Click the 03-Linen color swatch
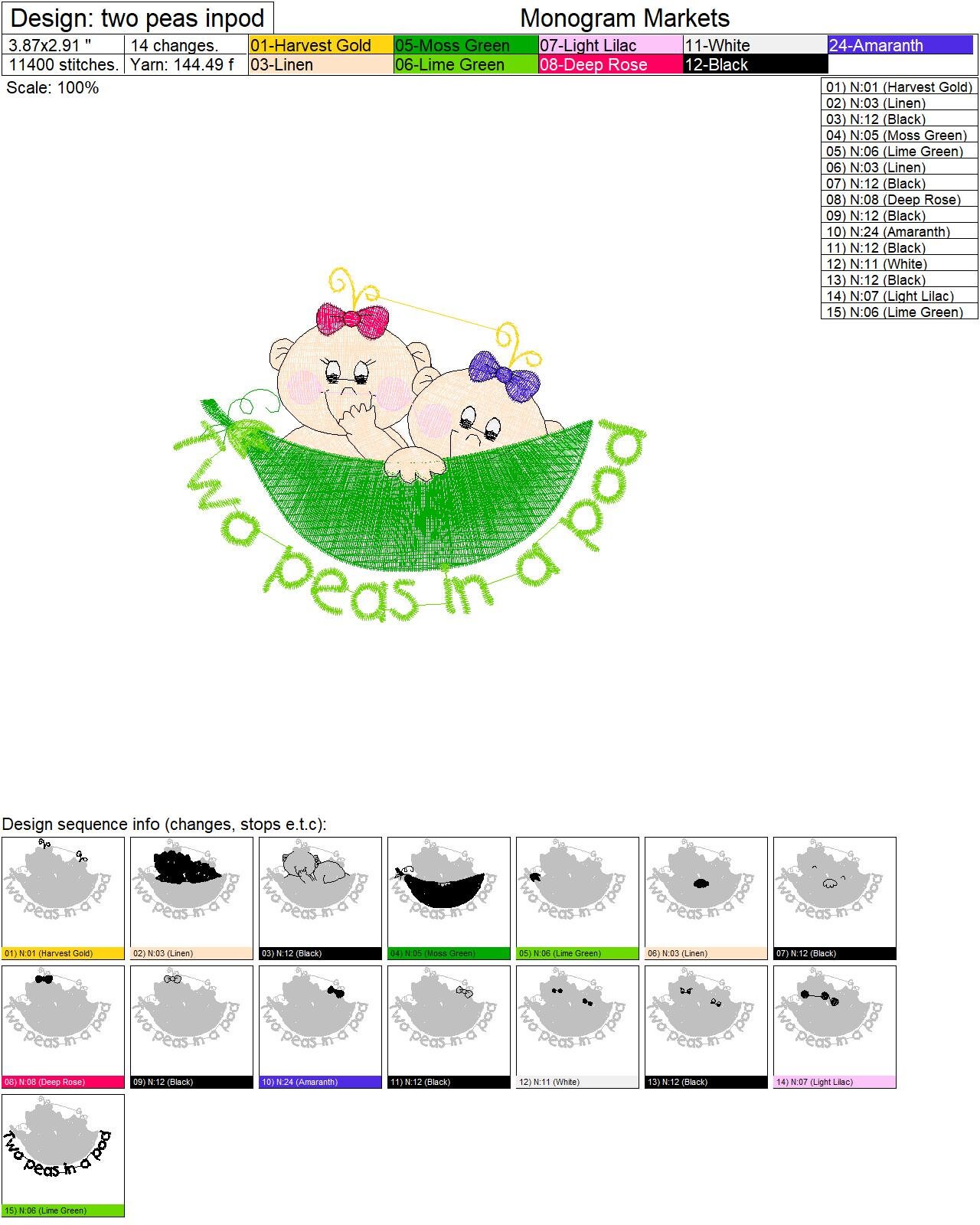 click(322, 64)
